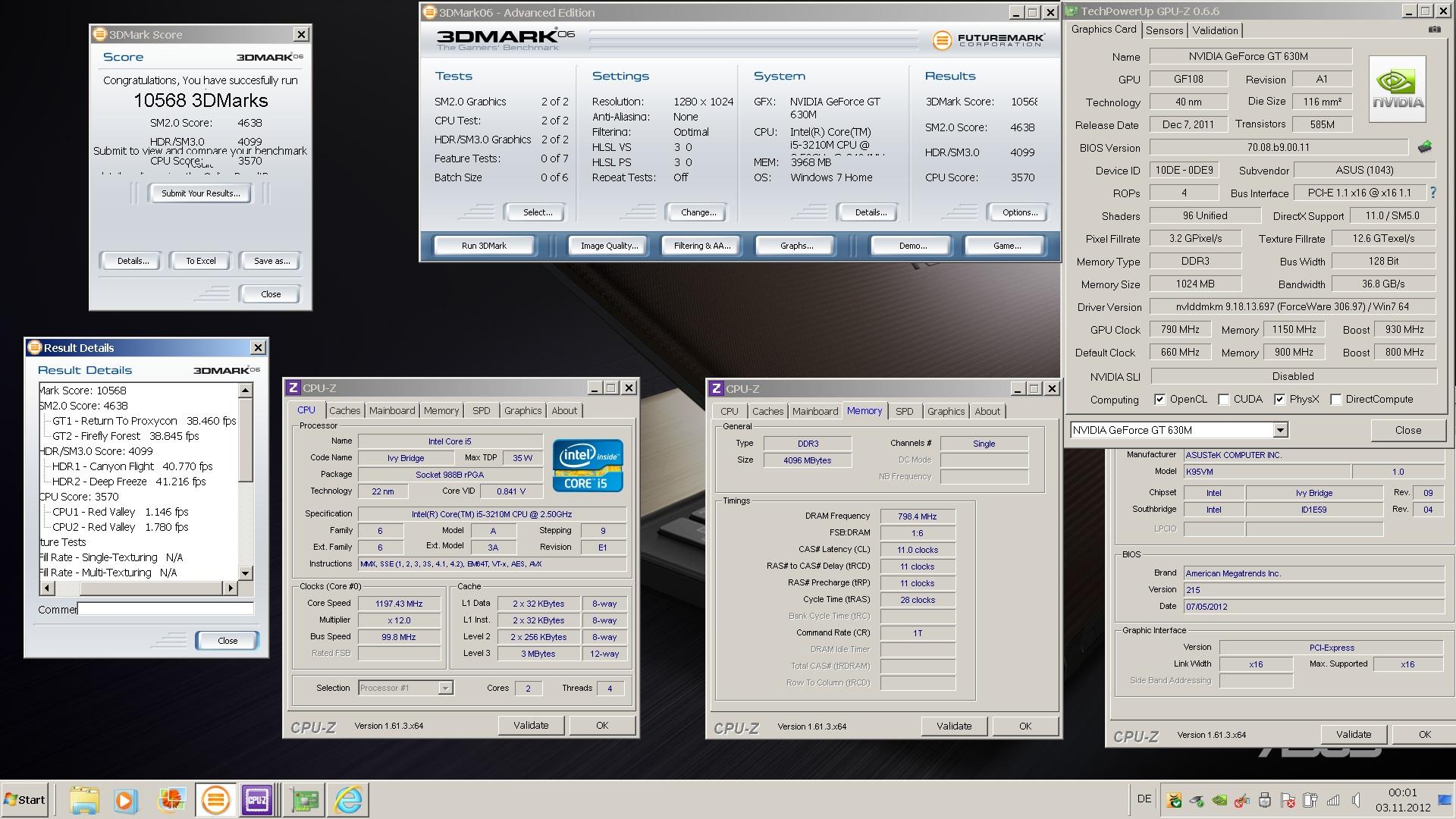
Task: Switch to the Validation tab in GPU-Z
Action: coord(1215,30)
